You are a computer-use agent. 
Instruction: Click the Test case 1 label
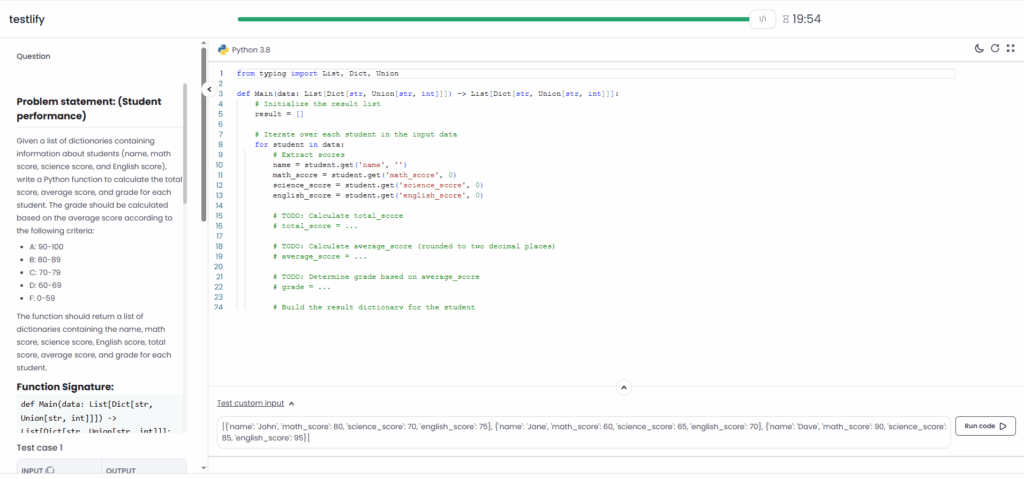tap(40, 448)
